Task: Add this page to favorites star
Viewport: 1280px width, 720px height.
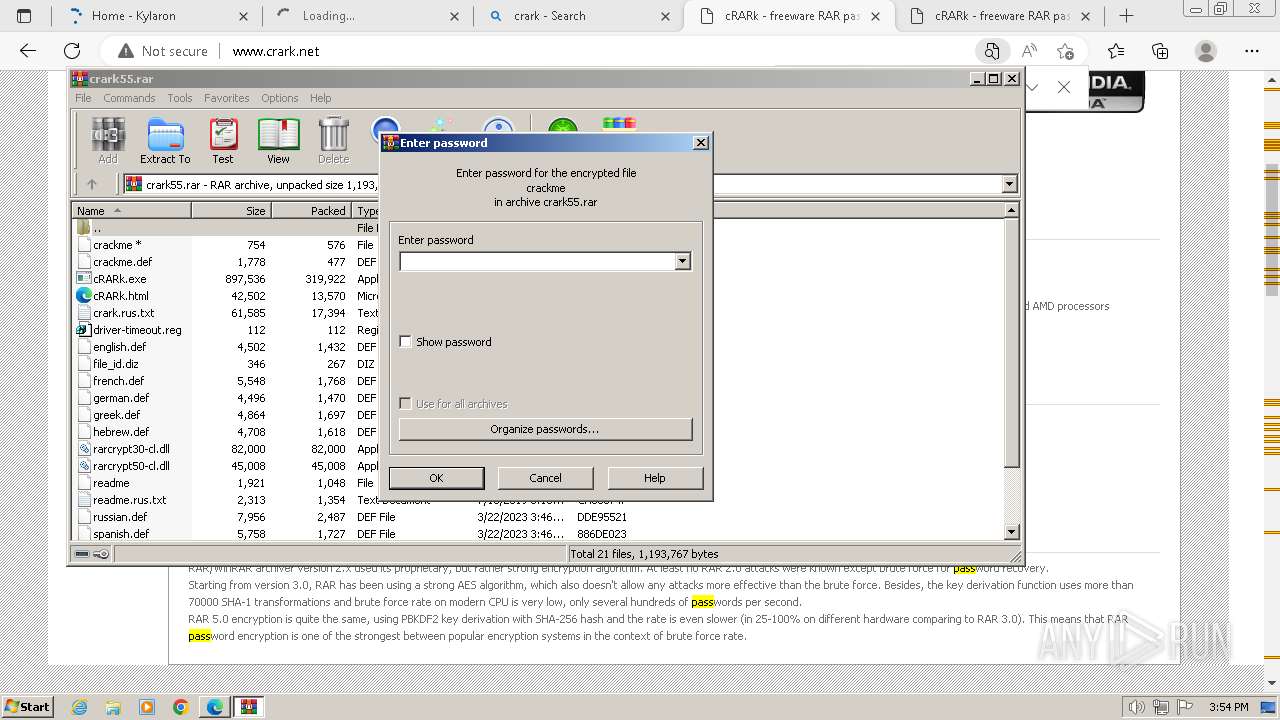Action: pyautogui.click(x=1065, y=51)
